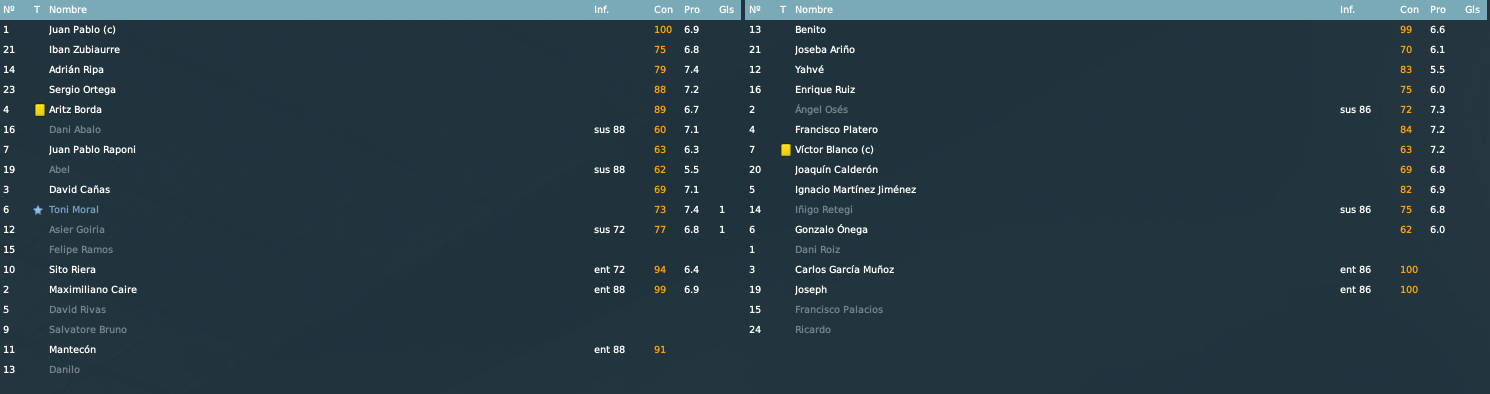Select Sito Riera in left squad list
1490x394 pixels.
tap(71, 270)
